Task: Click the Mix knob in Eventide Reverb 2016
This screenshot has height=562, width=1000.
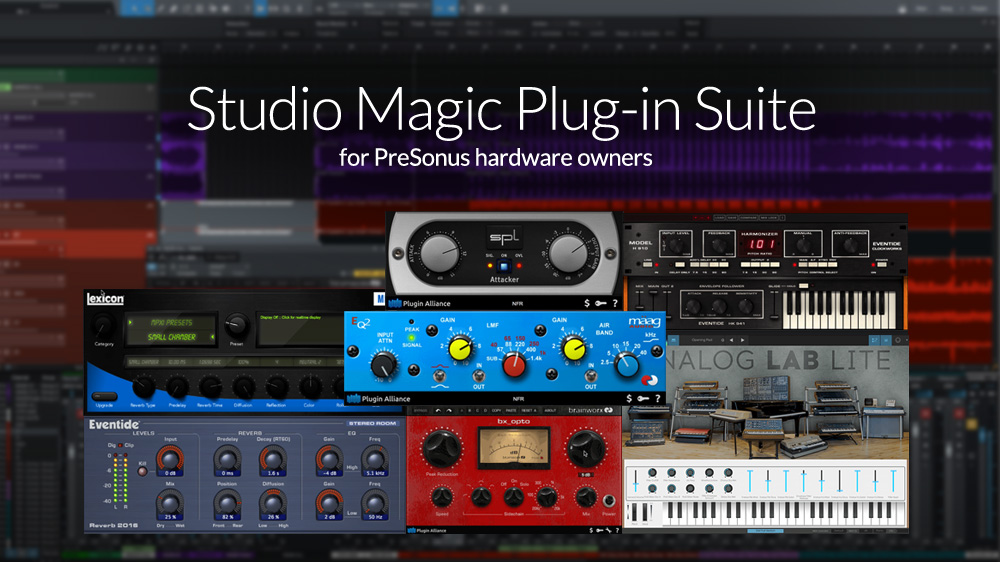Action: click(x=170, y=505)
